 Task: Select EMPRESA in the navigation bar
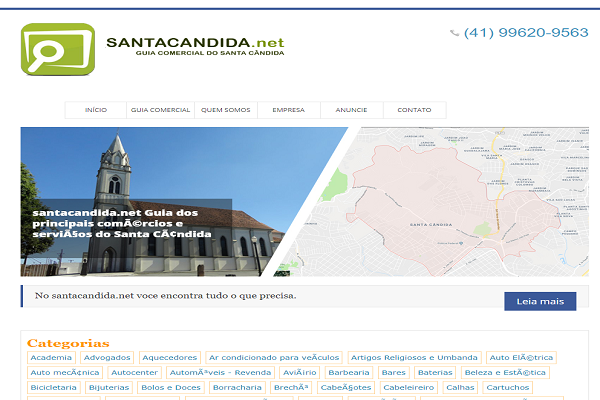[x=288, y=110]
